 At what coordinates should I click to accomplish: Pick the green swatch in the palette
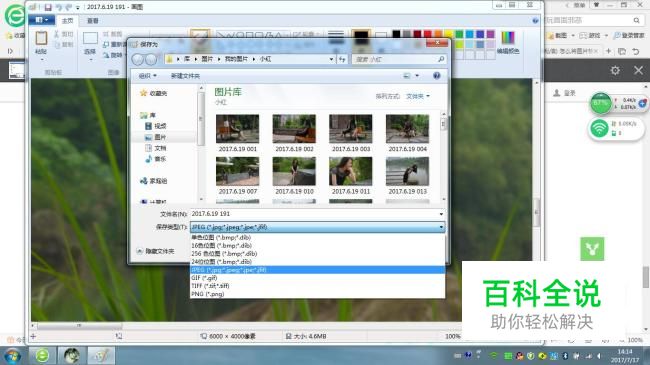point(459,34)
